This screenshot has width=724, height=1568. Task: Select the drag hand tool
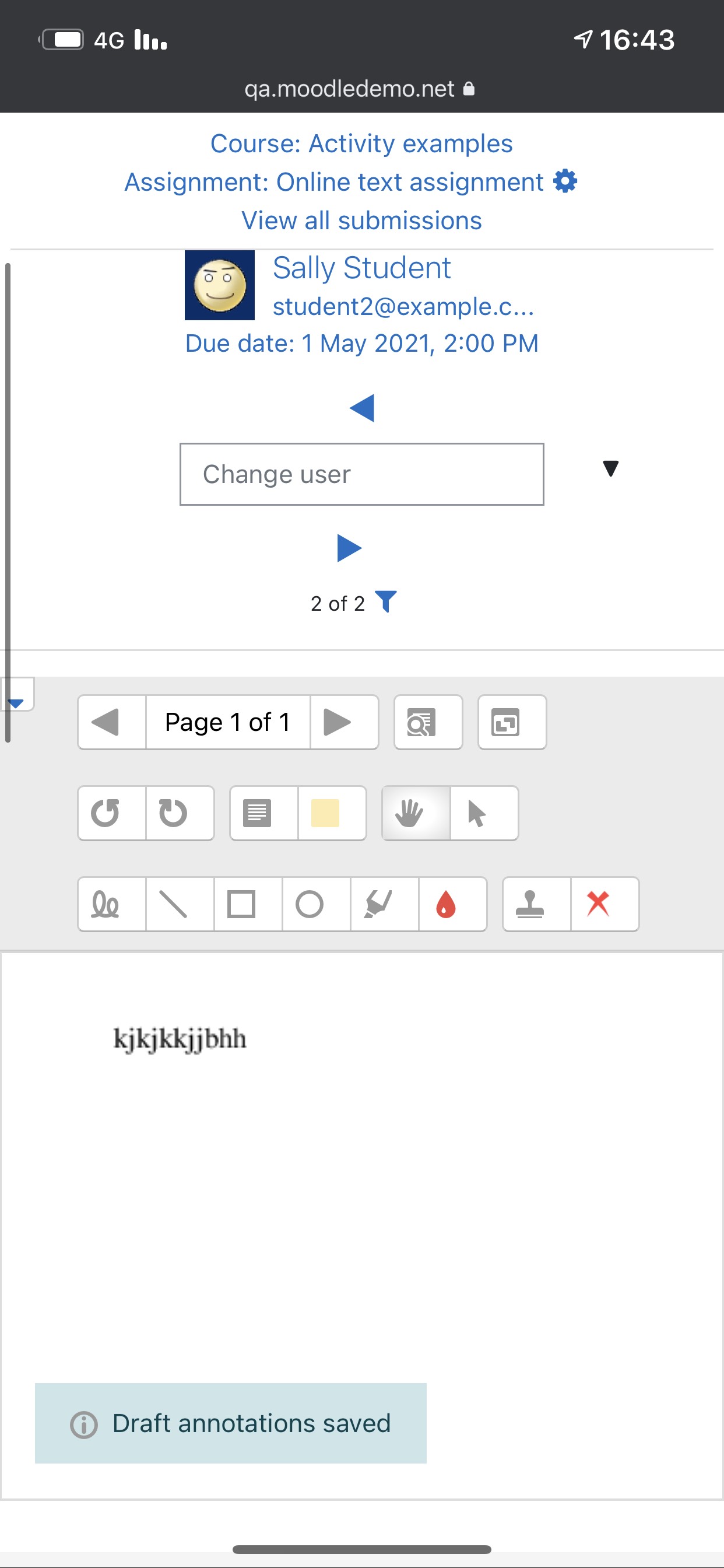point(416,813)
